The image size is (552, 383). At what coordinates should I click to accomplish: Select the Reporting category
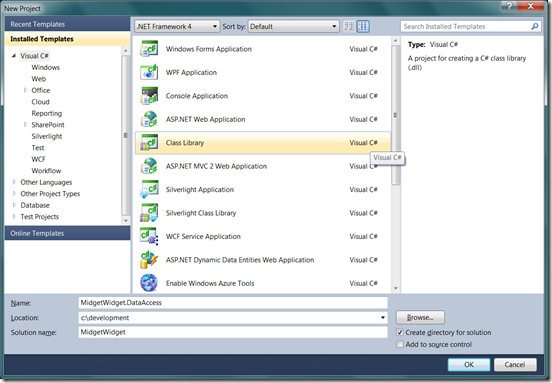[46, 113]
